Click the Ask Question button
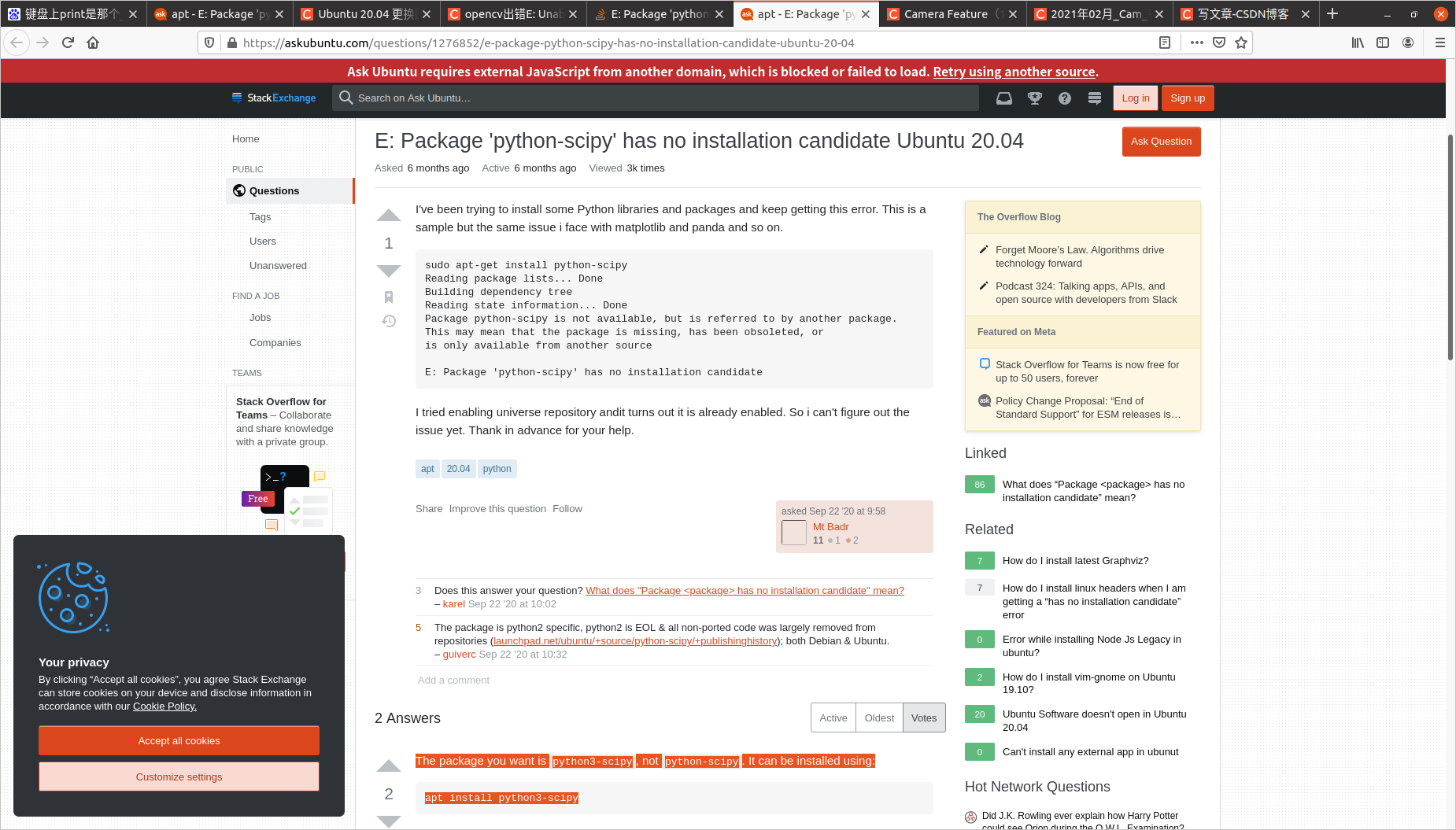The height and width of the screenshot is (830, 1456). click(x=1162, y=142)
